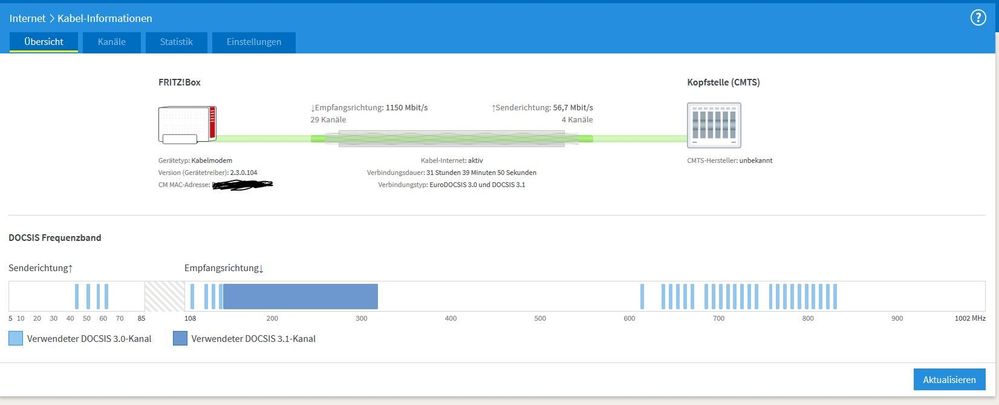The width and height of the screenshot is (999, 405).
Task: Open the Statistik tab
Action: (x=176, y=42)
